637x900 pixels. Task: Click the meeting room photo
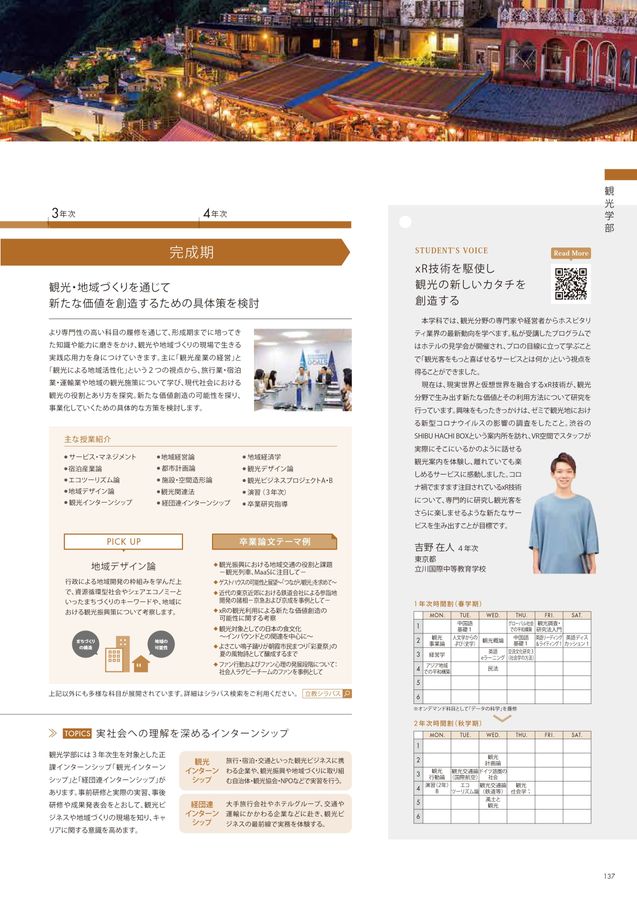(303, 370)
